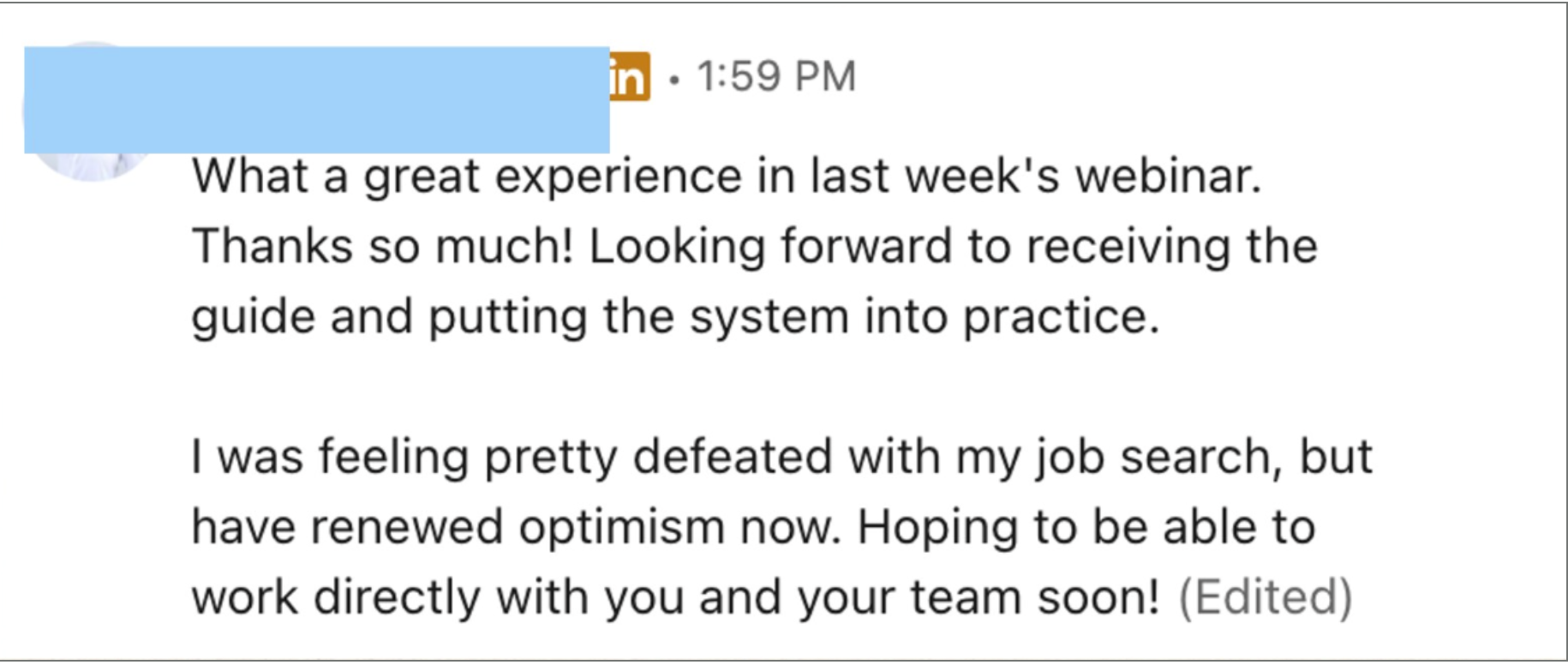Click the word "webinar." in first line

click(x=1169, y=177)
